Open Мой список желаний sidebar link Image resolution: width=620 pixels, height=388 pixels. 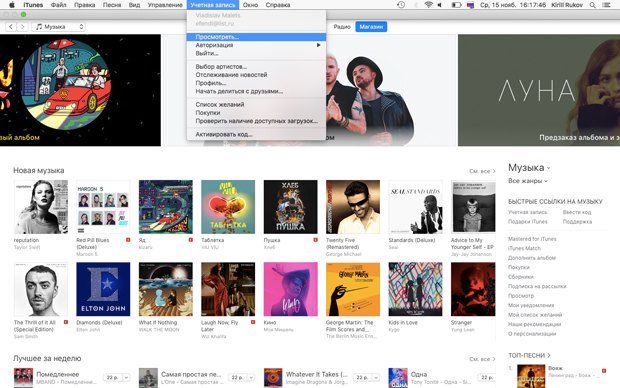535,315
